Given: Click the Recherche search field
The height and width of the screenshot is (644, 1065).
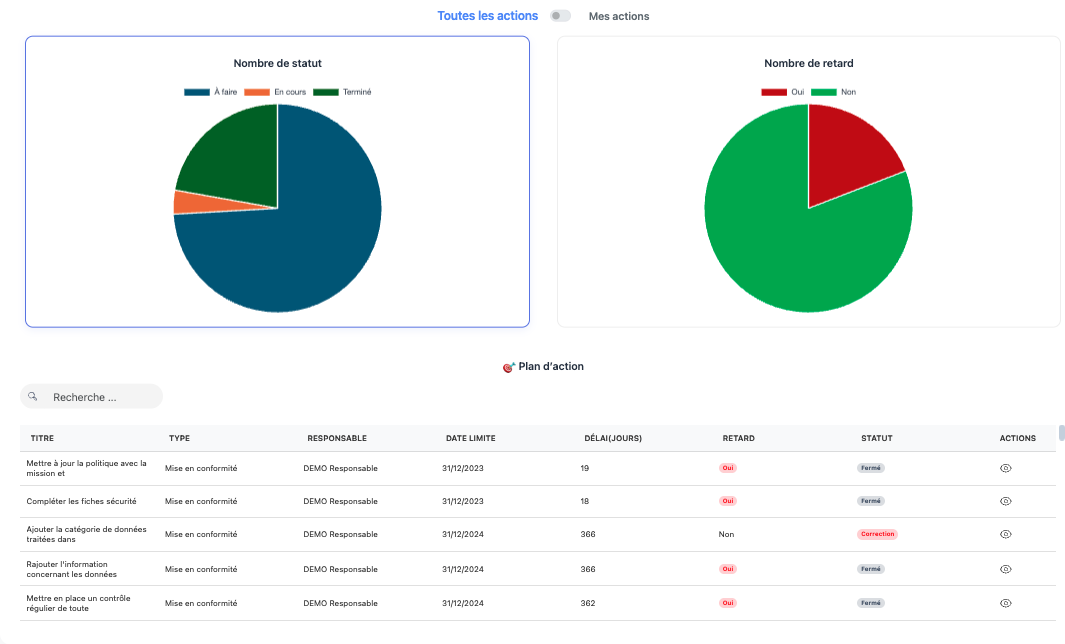Looking at the screenshot, I should [92, 397].
